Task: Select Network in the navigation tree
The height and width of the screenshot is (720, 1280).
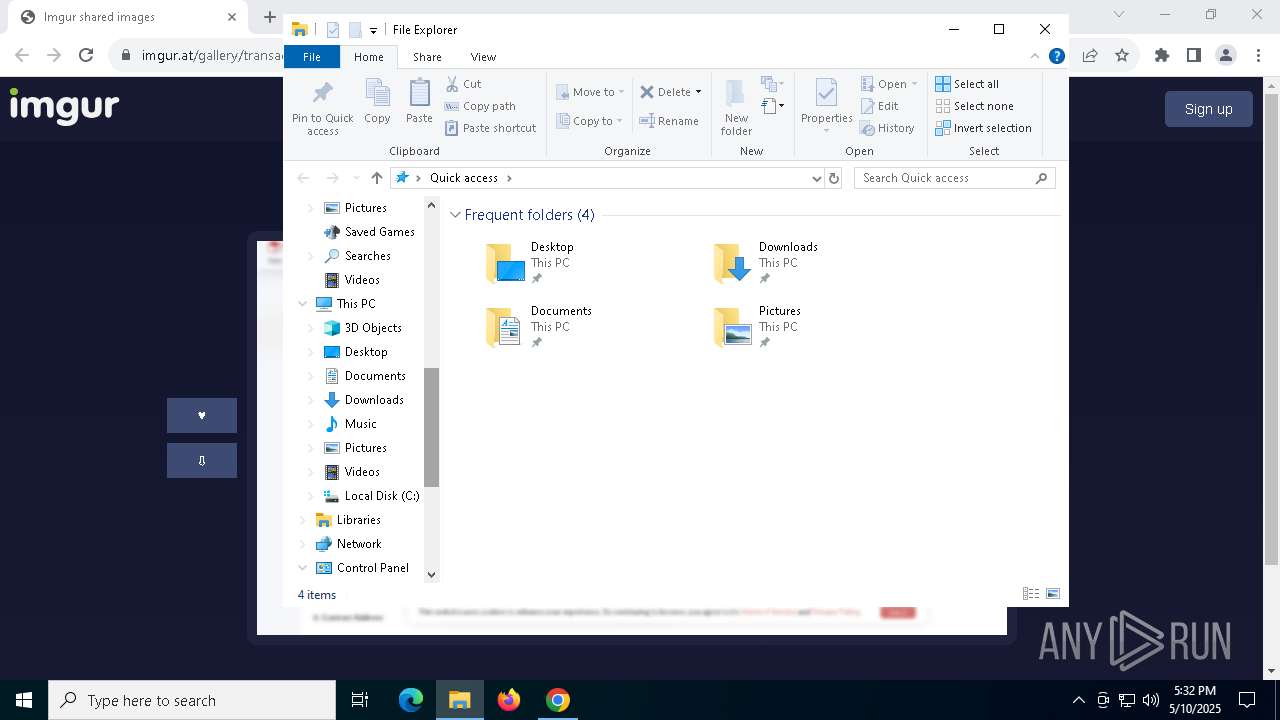Action: coord(358,544)
